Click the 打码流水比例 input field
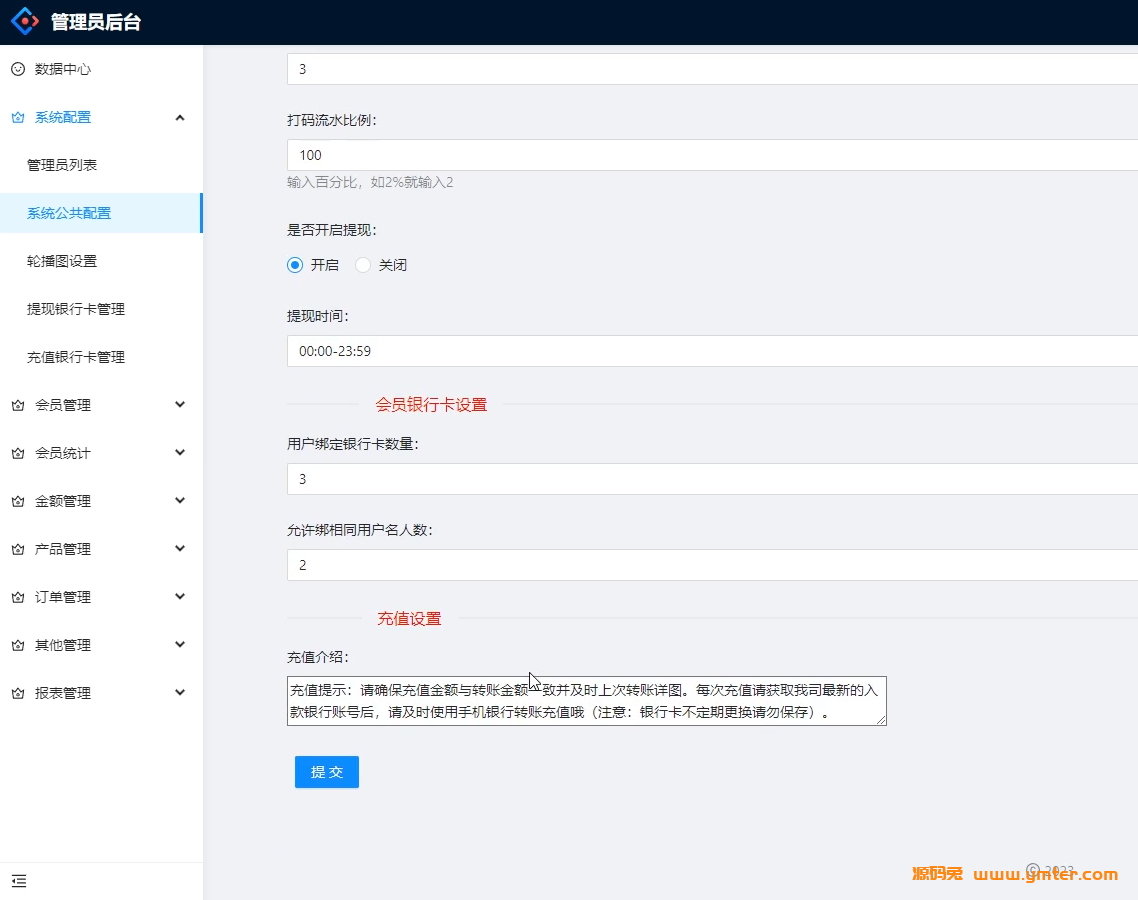This screenshot has width=1138, height=900. tap(713, 155)
